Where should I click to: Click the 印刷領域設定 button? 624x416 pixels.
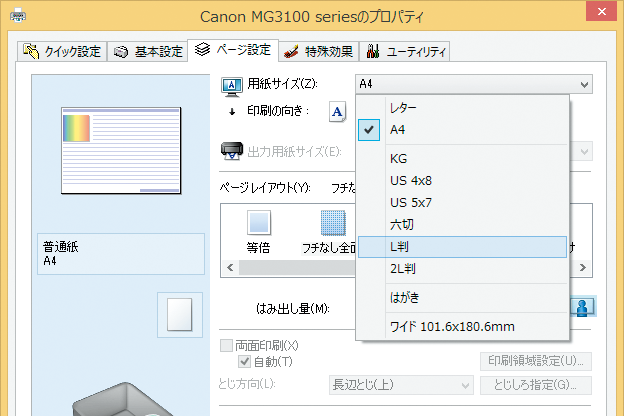[x=536, y=361]
